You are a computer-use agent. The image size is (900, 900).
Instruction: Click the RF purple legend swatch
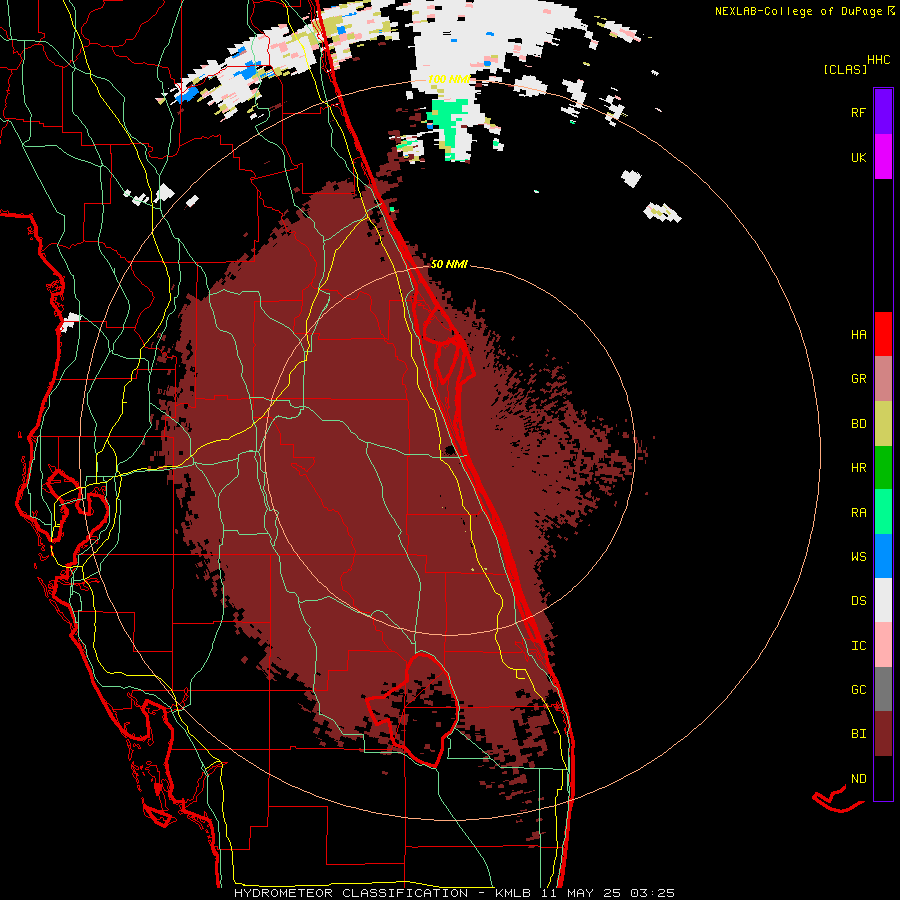883,112
